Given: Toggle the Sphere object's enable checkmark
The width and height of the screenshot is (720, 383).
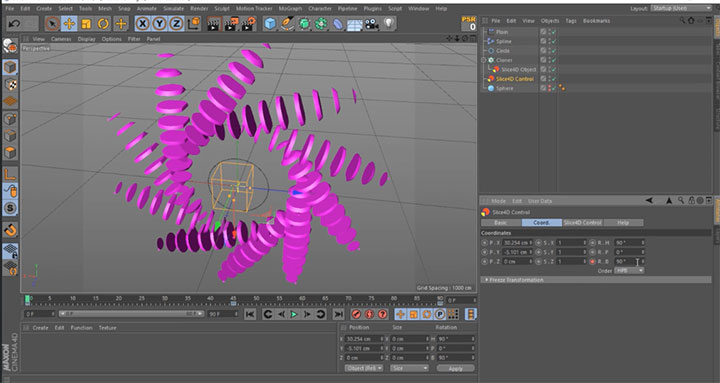Looking at the screenshot, I should (x=554, y=88).
